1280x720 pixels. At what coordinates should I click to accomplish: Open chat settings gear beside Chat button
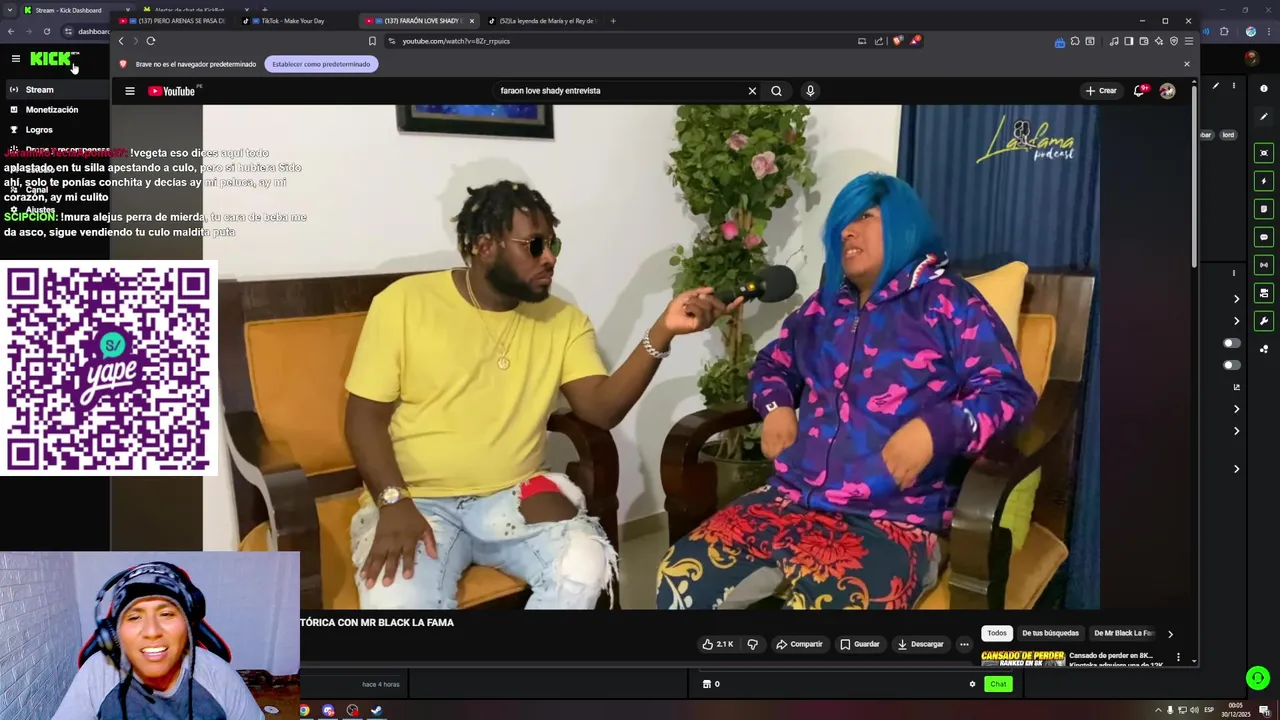[972, 684]
